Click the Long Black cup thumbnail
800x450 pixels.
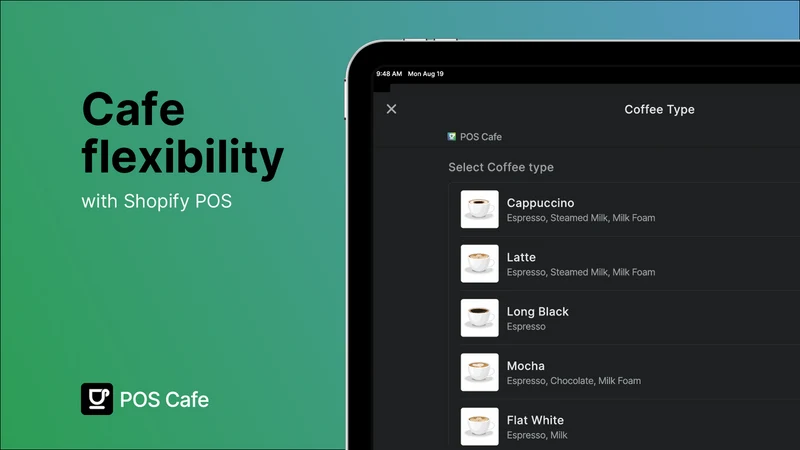click(x=480, y=318)
